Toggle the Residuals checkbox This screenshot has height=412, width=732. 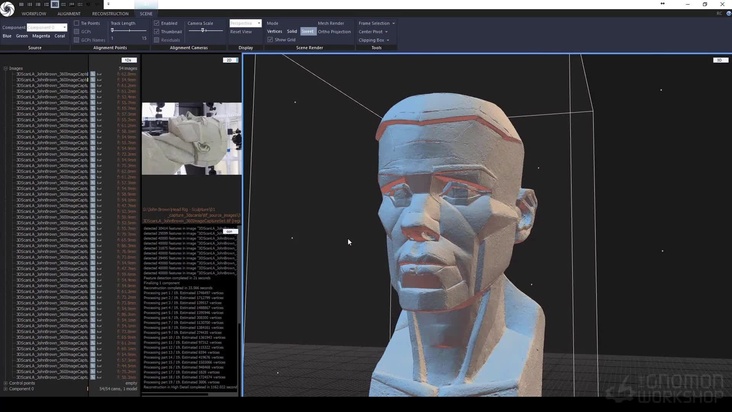156,40
